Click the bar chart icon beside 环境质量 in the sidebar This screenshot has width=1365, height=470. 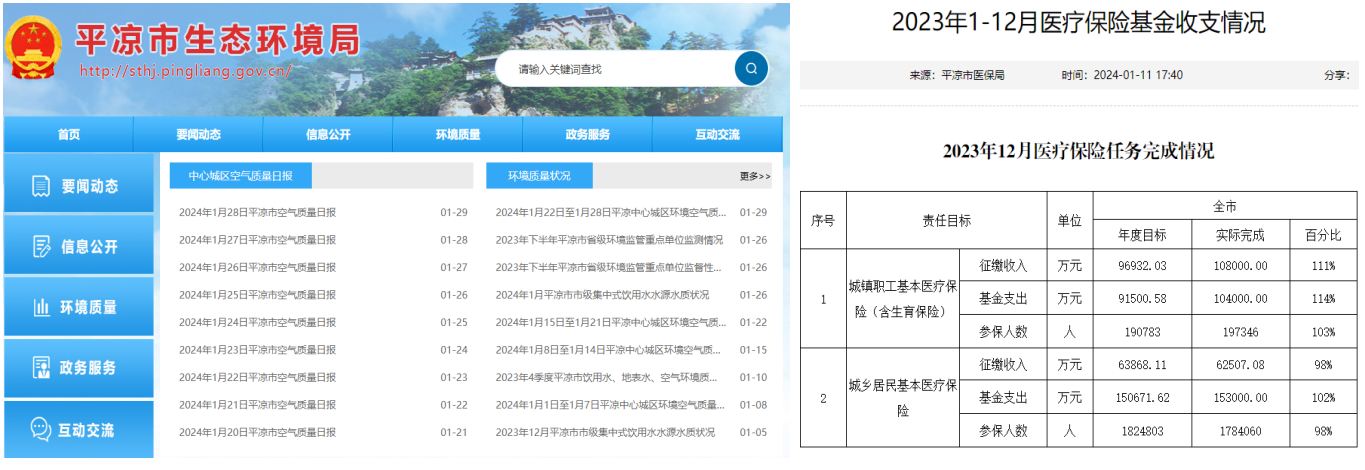41,307
